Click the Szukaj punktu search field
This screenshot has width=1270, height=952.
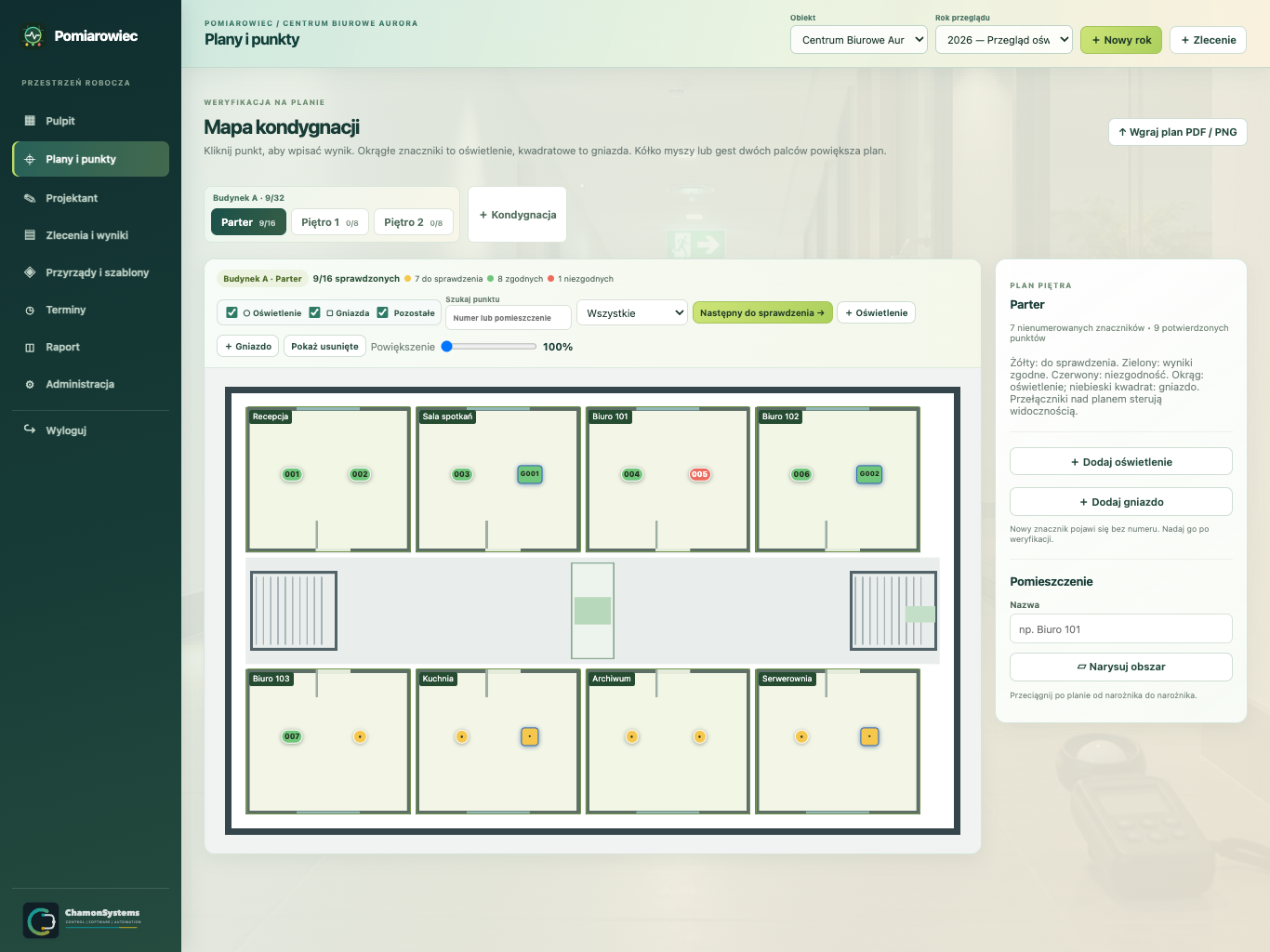508,318
